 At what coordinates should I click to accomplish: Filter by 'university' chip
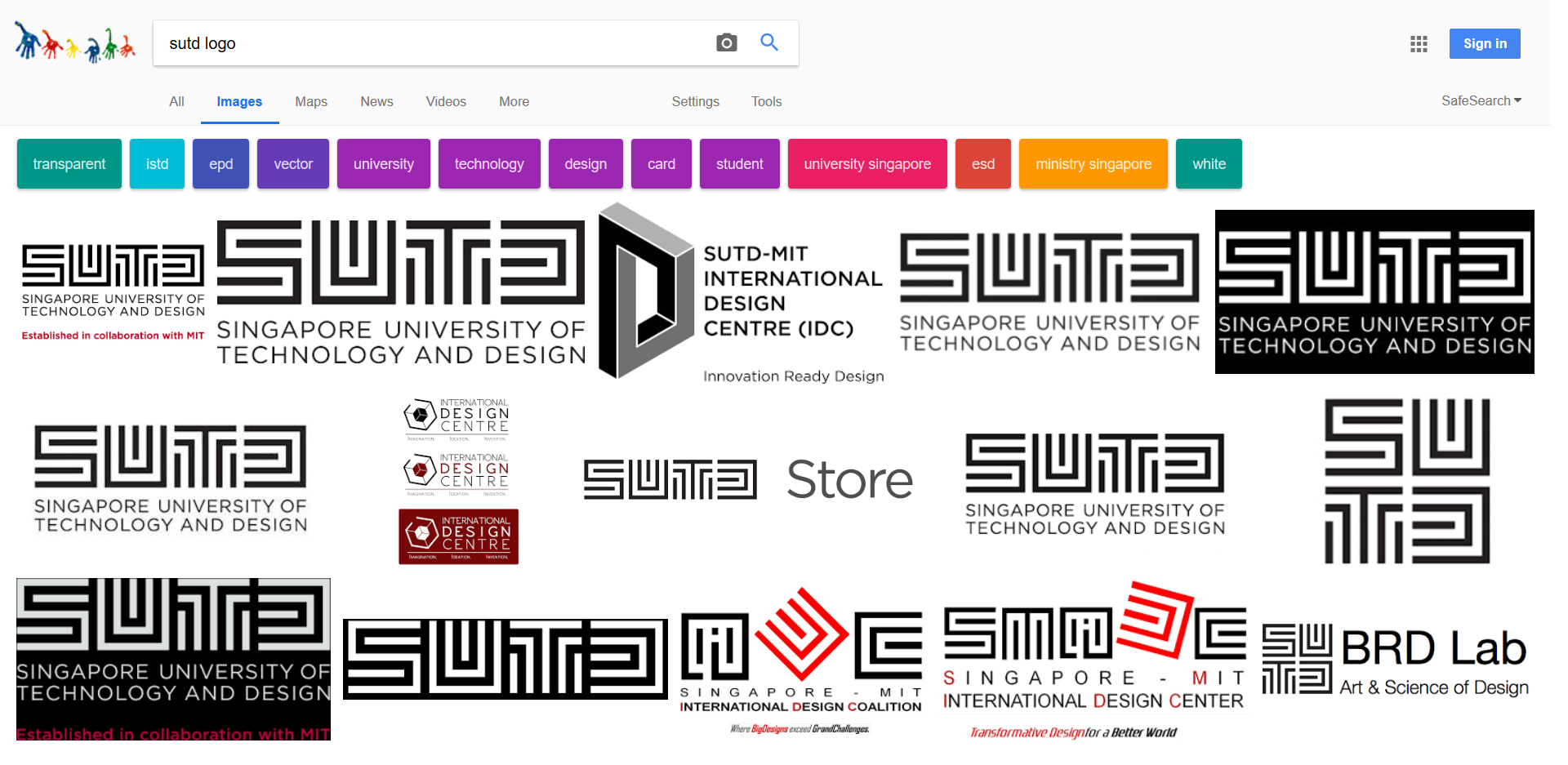[x=384, y=164]
